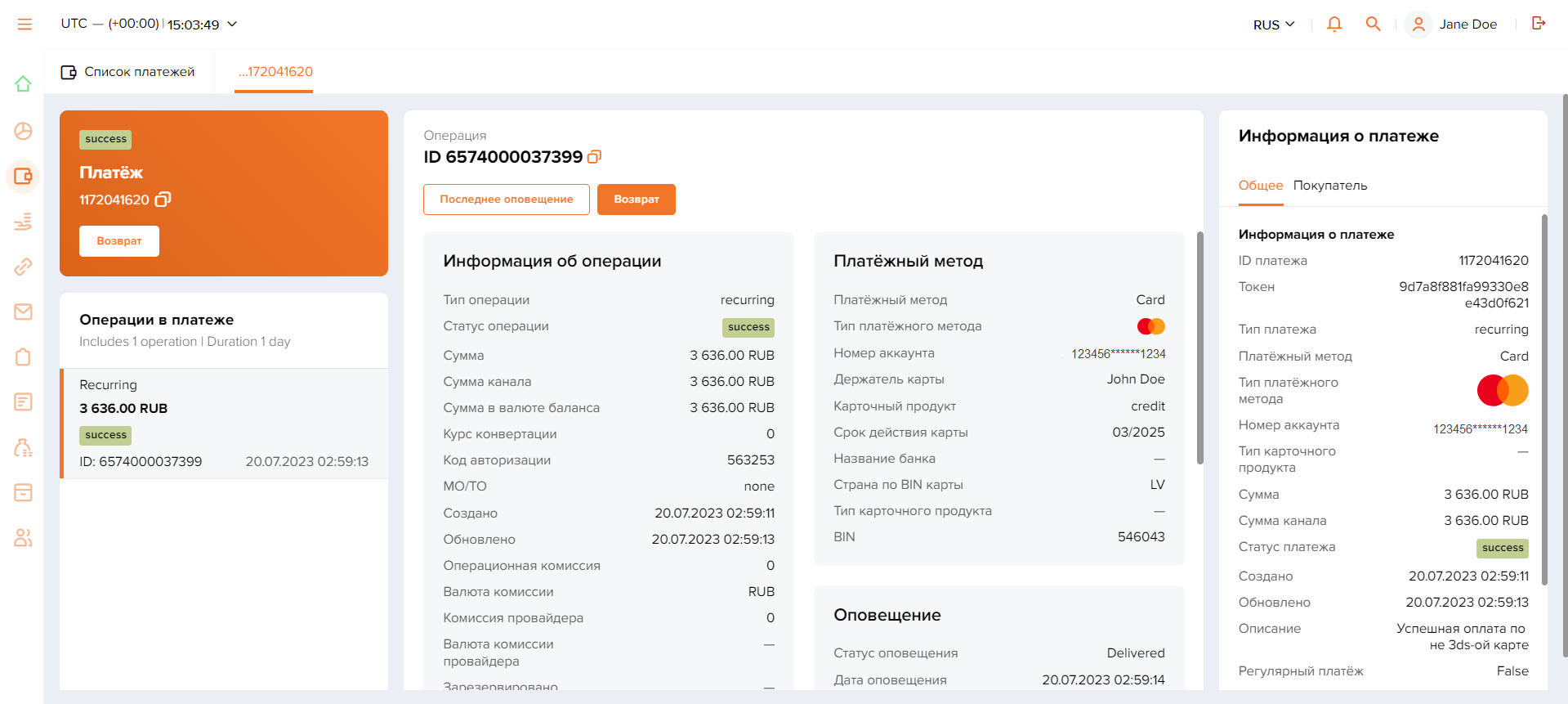Click the success badge in orange card

click(105, 140)
